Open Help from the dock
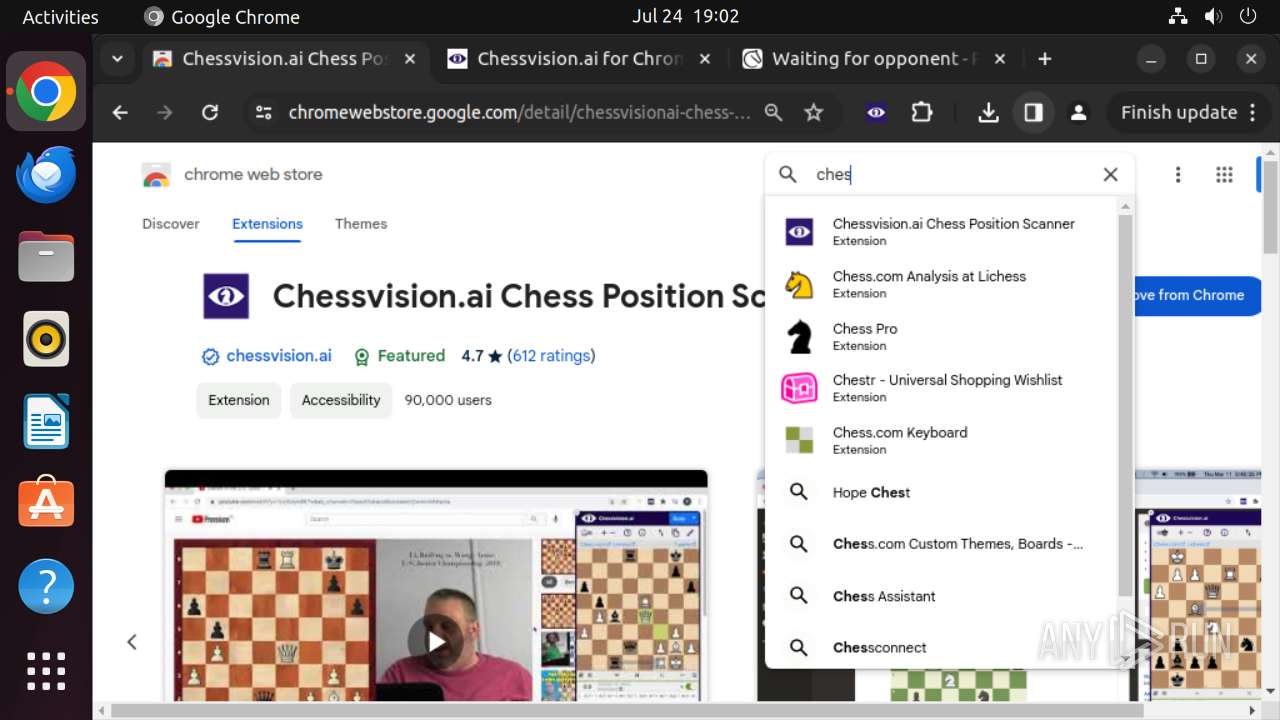This screenshot has width=1280, height=720. coord(46,586)
